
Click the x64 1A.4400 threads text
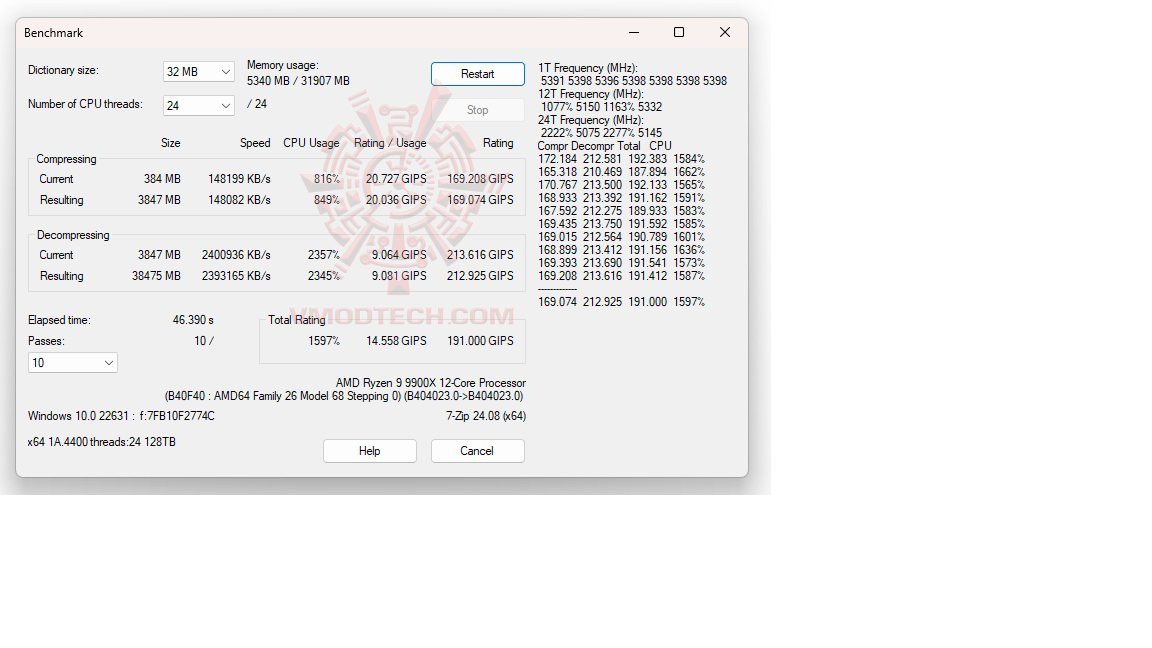pos(101,442)
